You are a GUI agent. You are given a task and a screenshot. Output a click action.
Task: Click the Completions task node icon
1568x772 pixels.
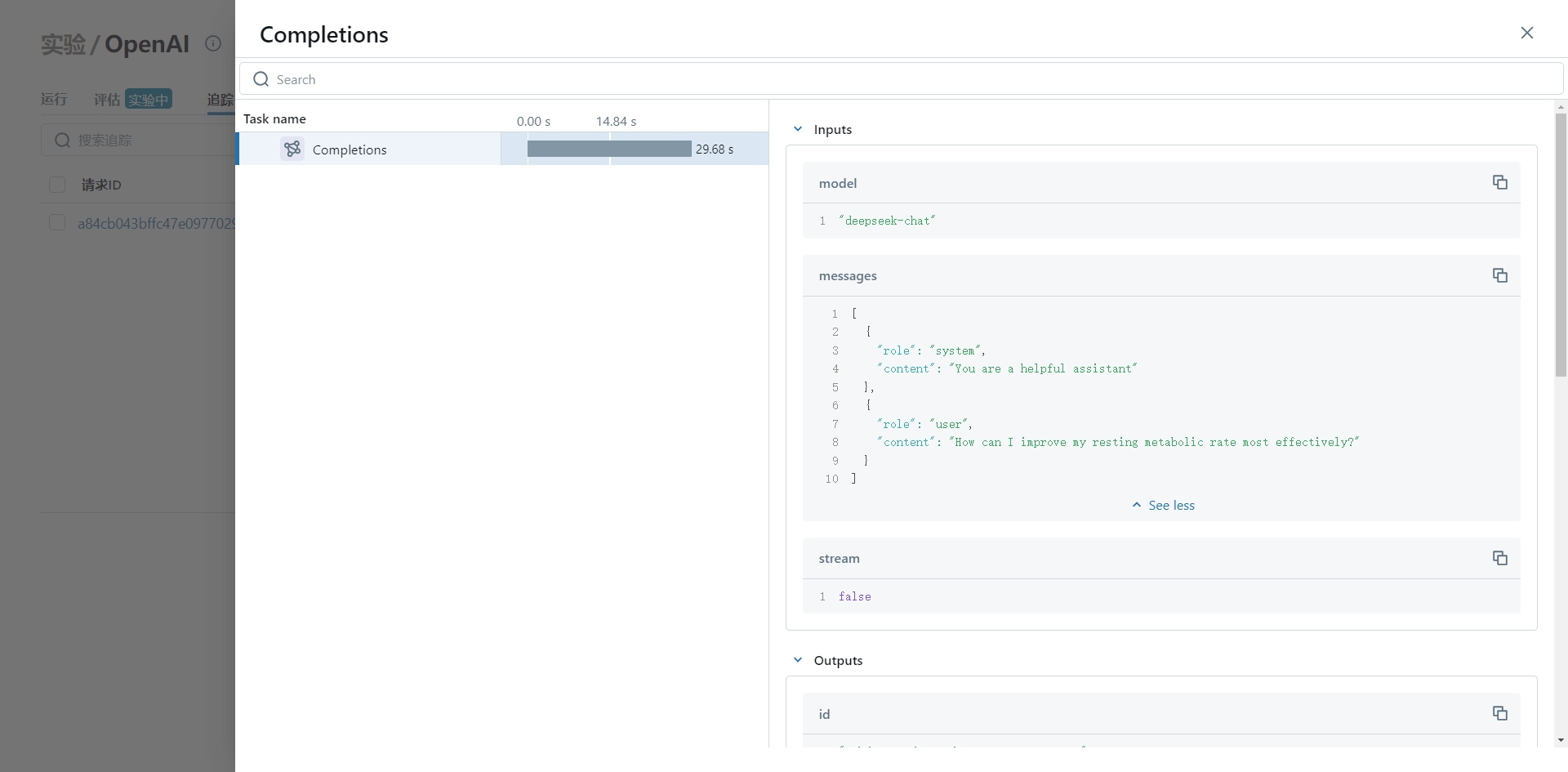pyautogui.click(x=292, y=149)
